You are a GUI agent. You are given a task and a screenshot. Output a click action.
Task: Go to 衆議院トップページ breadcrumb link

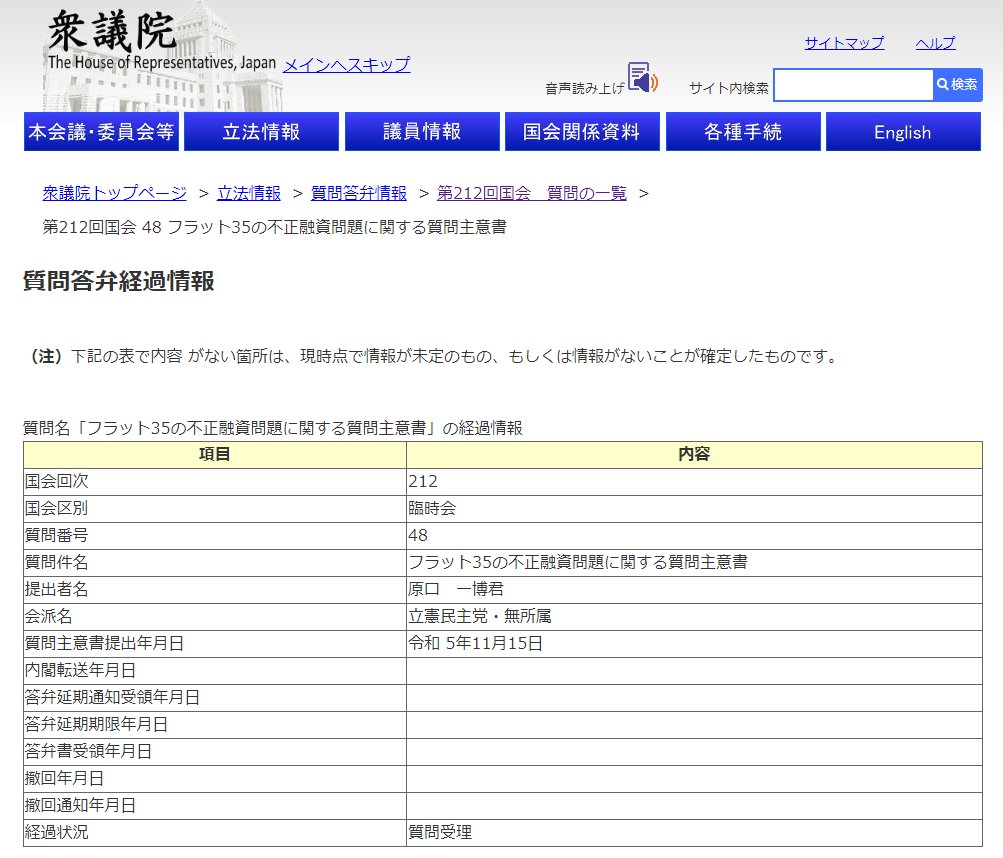point(115,193)
